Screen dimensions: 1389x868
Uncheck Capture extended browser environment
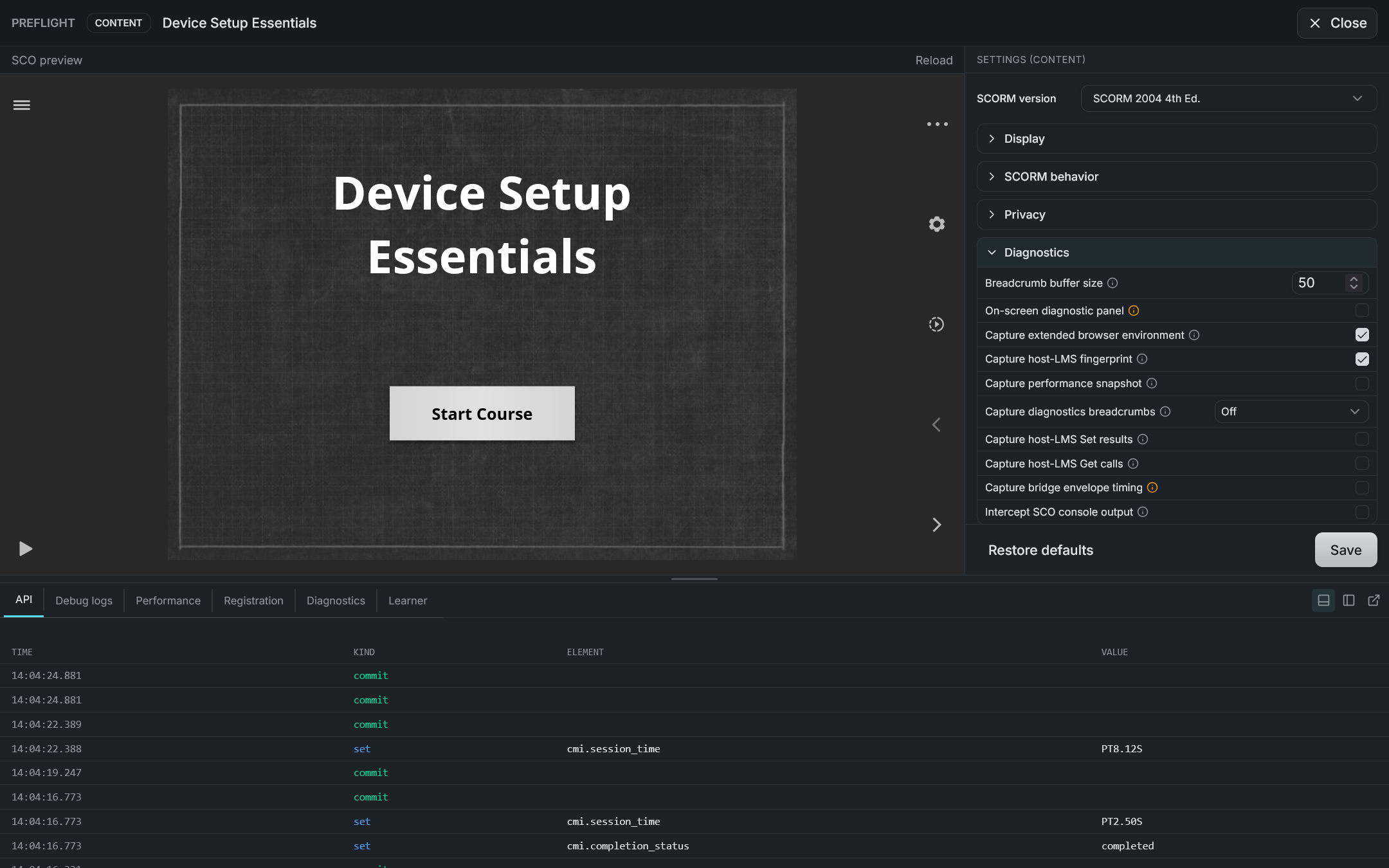tap(1362, 335)
